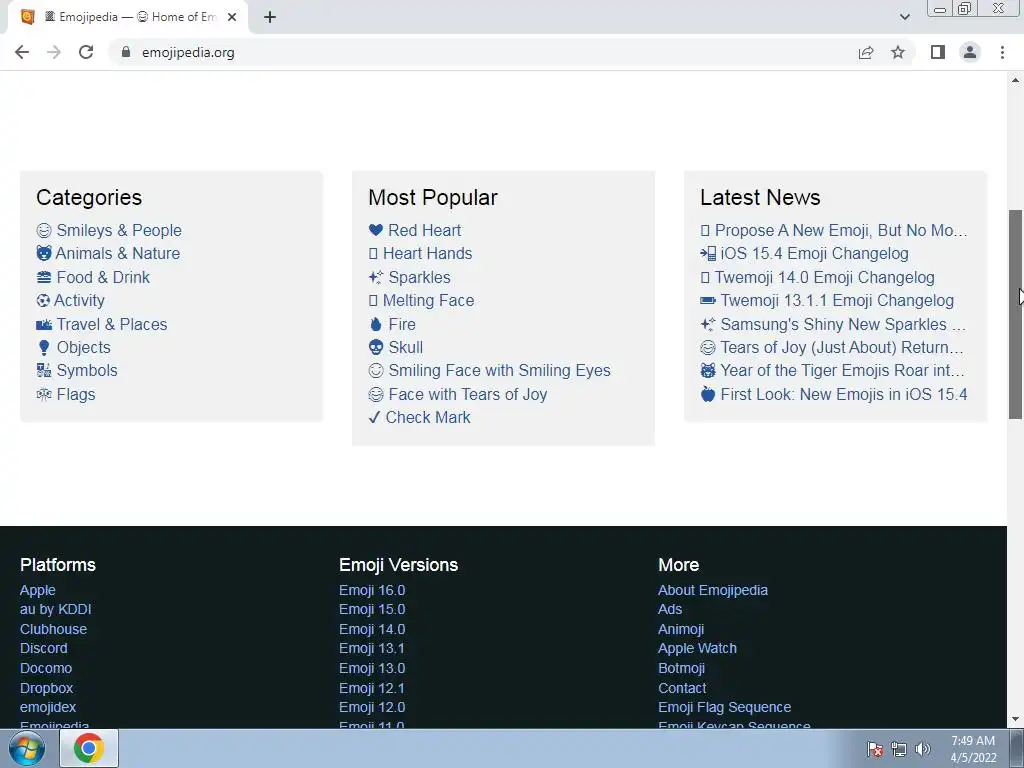Open Face with Tears of Joy page
Viewport: 1024px width, 768px height.
coord(468,394)
